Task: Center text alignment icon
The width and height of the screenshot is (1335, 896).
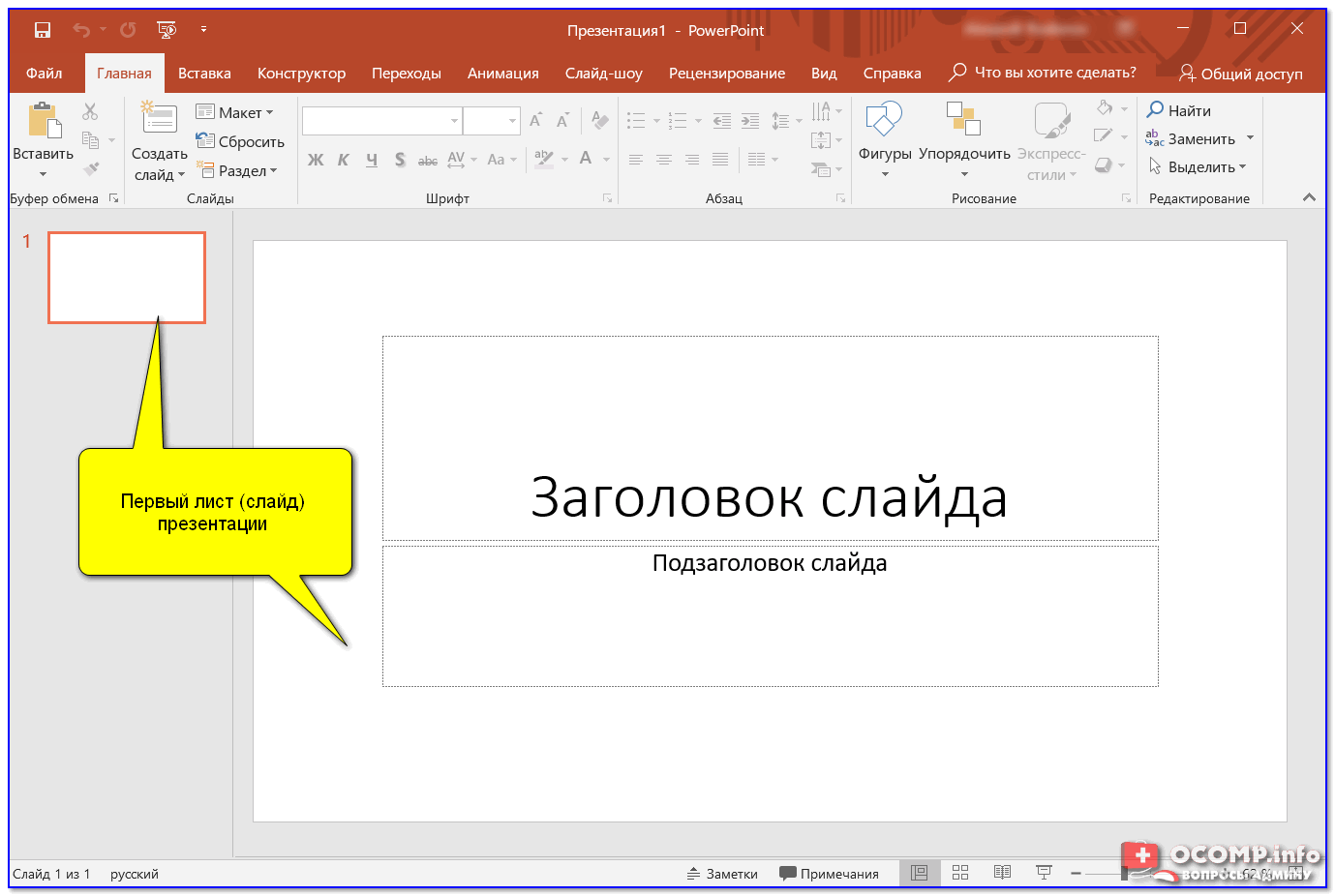Action: pos(663,160)
